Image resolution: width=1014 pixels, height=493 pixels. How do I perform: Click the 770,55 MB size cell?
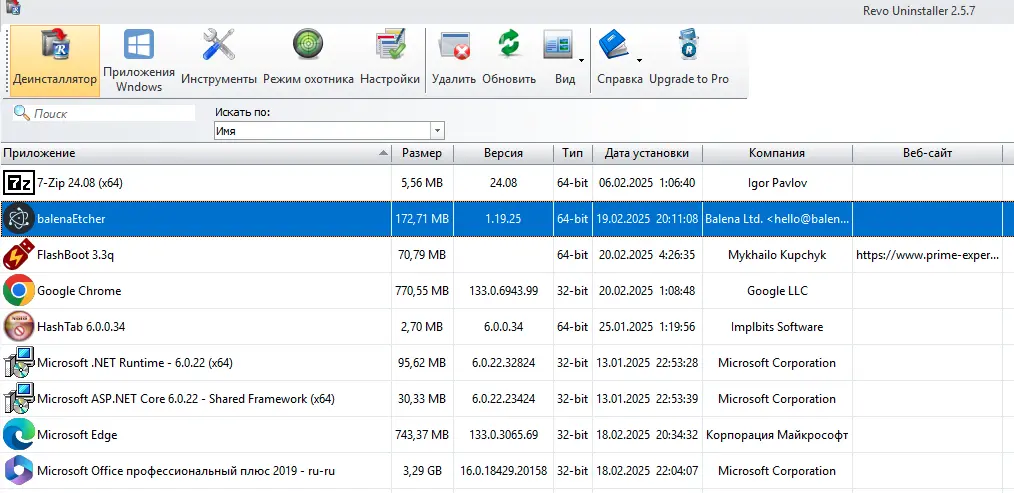coord(422,291)
